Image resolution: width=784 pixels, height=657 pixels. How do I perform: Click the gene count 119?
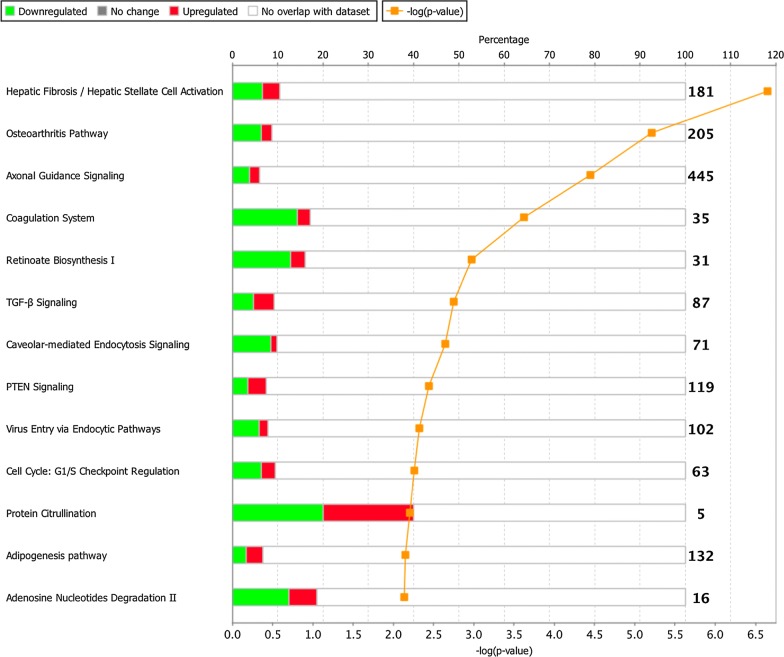point(700,387)
